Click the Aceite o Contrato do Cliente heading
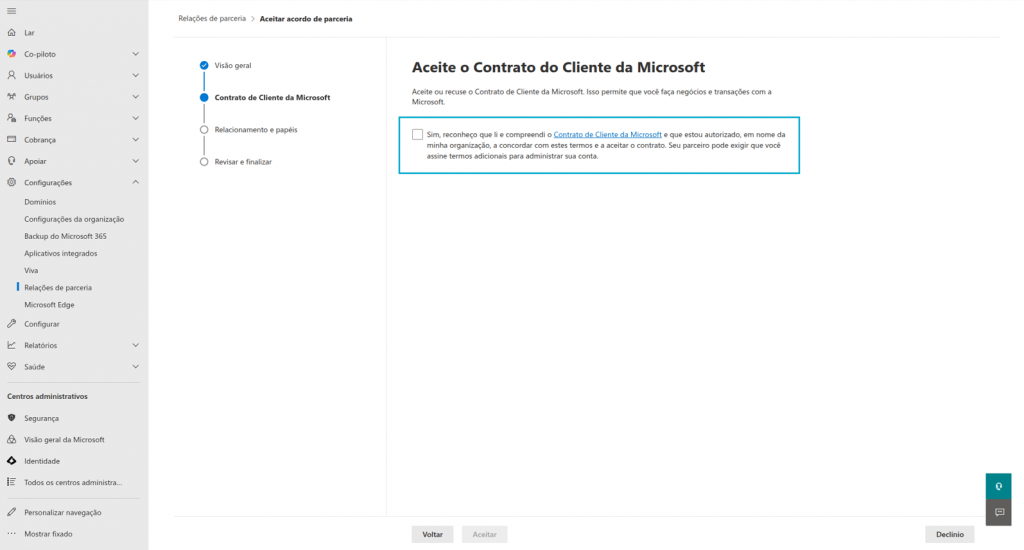Screen dimensions: 1024x550 (x=558, y=67)
